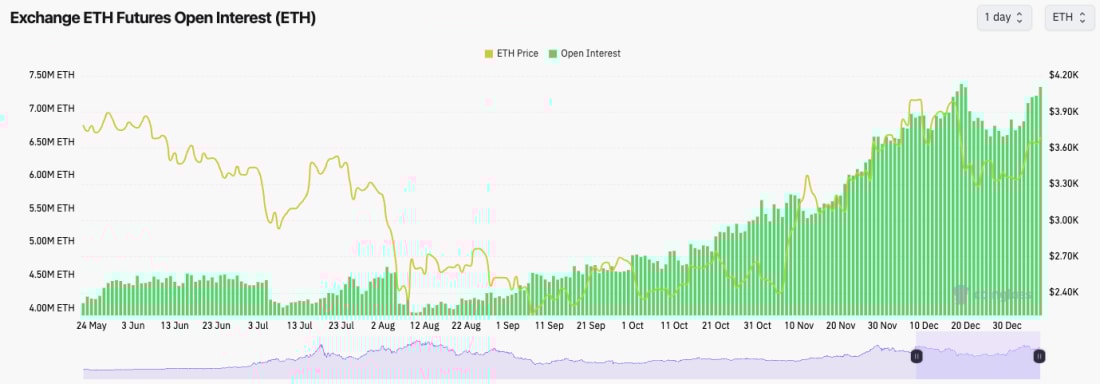This screenshot has width=1100, height=384.
Task: Open the ETH unit dropdown
Action: tap(1069, 18)
